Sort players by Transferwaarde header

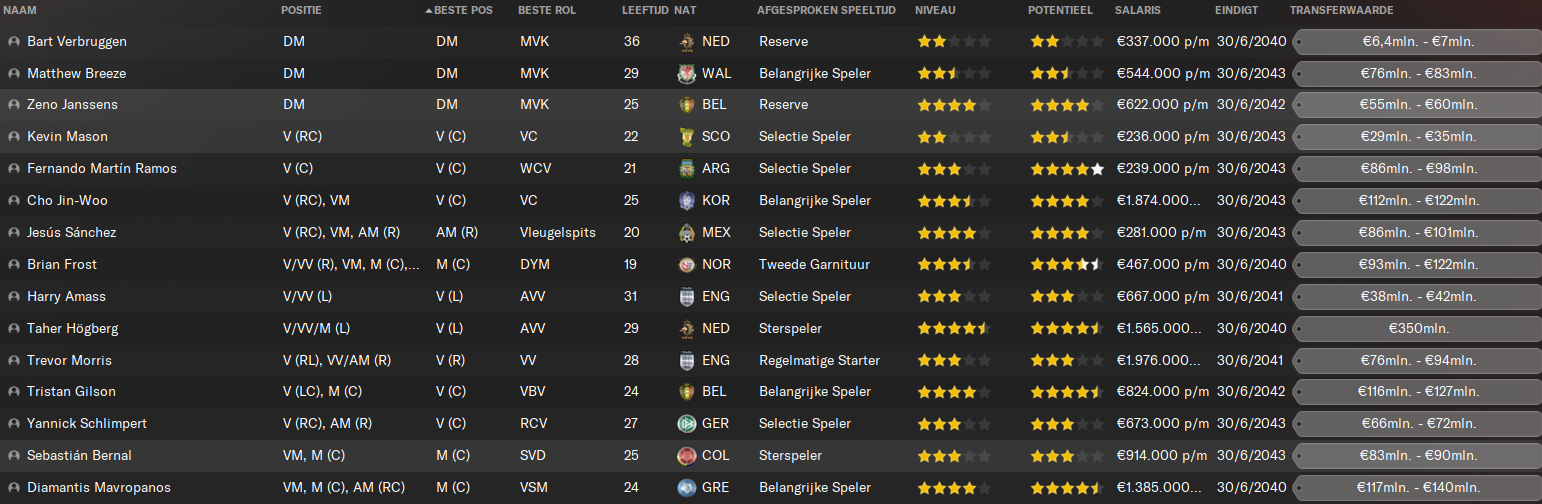1341,10
